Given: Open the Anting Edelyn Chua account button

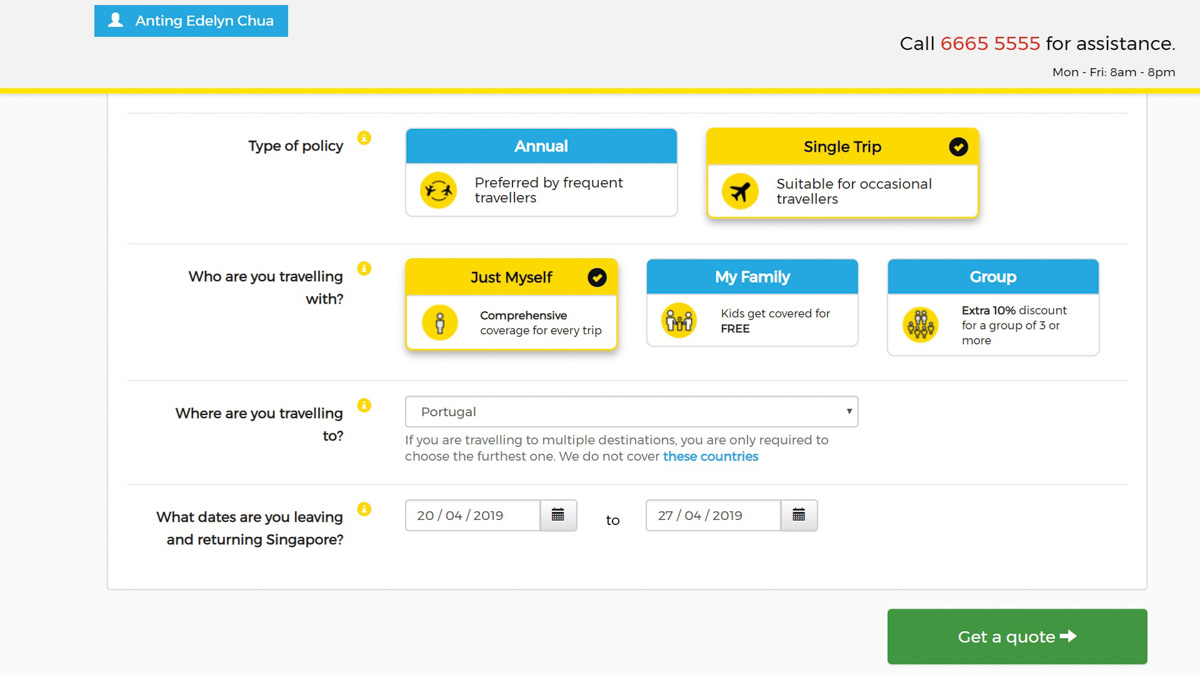Looking at the screenshot, I should [191, 20].
